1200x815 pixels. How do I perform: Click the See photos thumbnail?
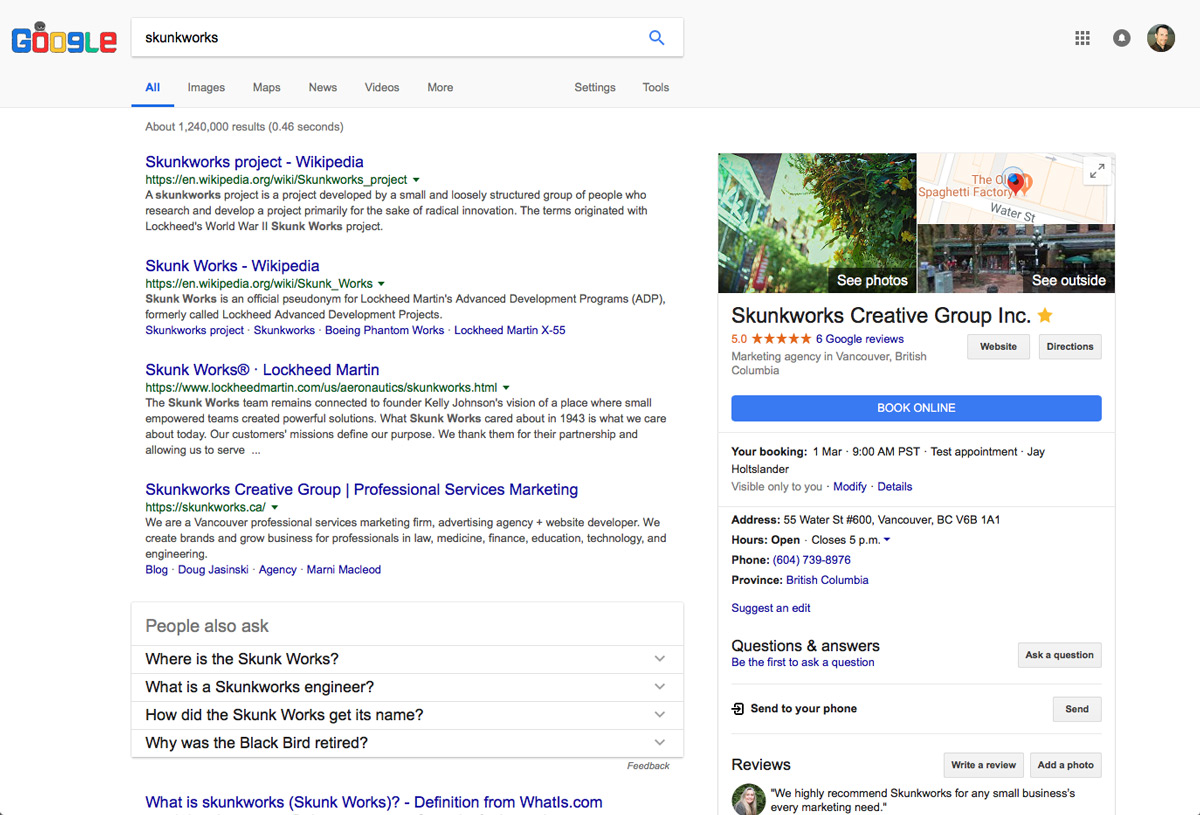pos(817,222)
